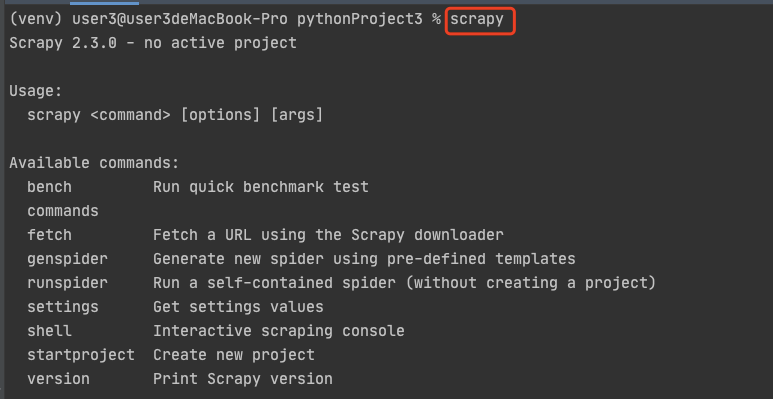Click the settings command name

[x=63, y=307]
